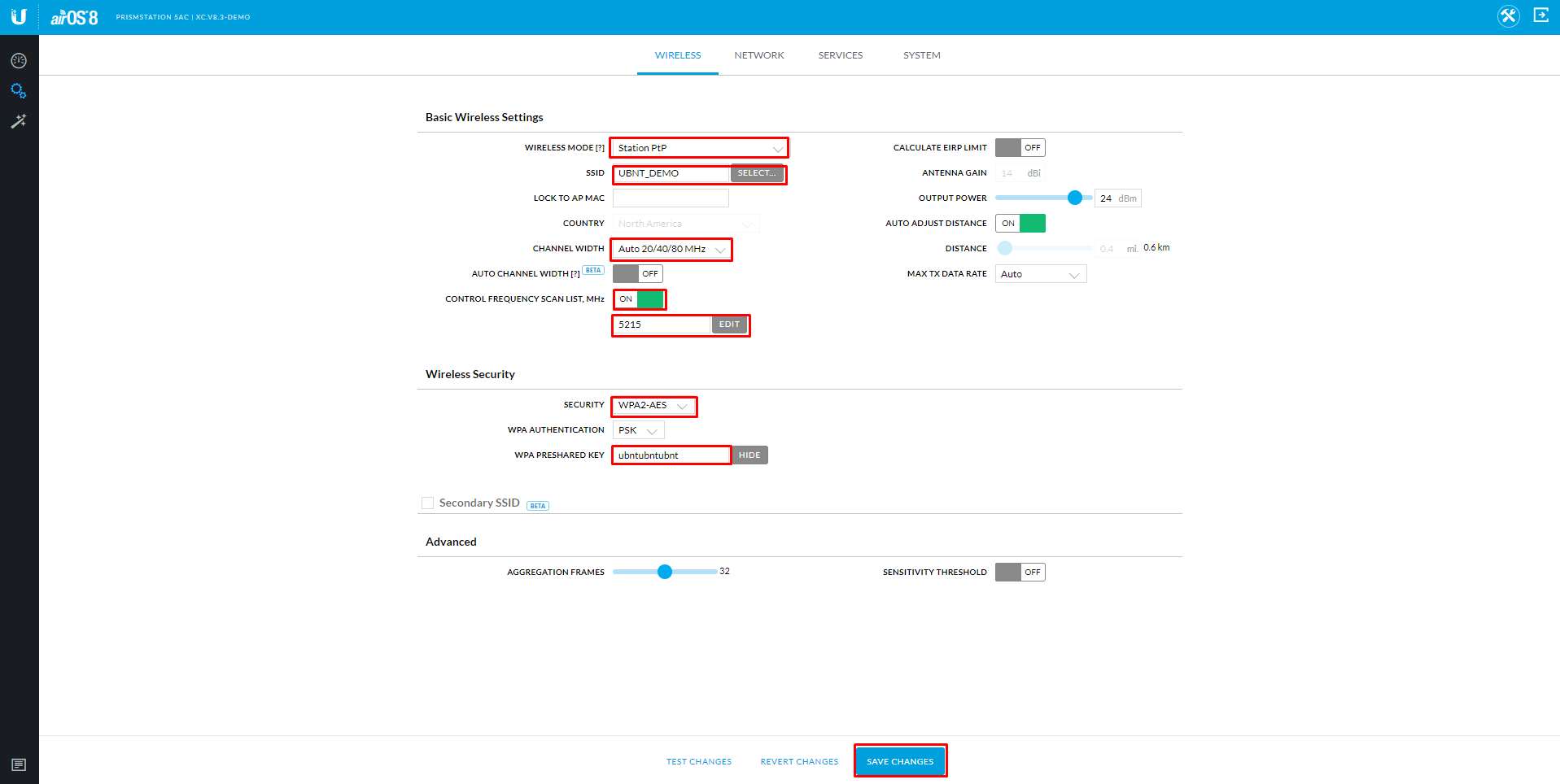Toggle Calculate EIRP Limit switch

(x=1020, y=148)
